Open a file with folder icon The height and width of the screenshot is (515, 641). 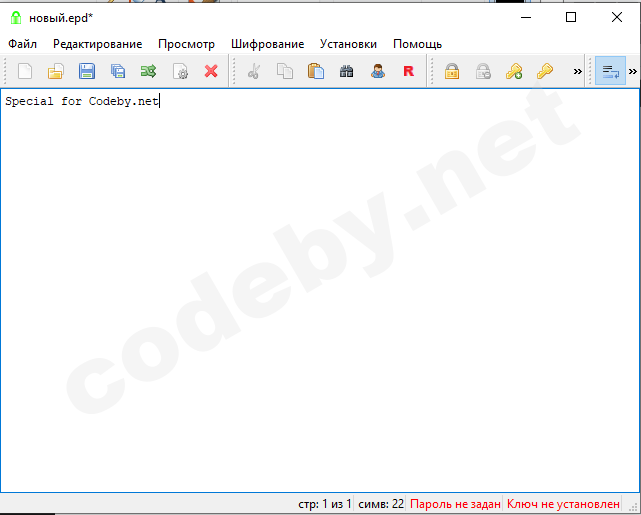click(56, 72)
